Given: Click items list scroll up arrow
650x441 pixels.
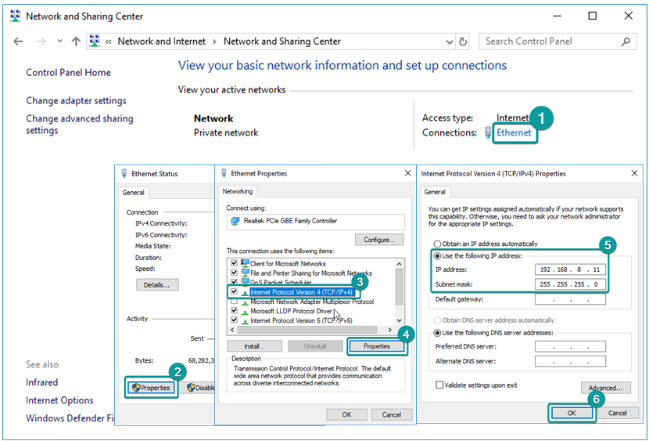Looking at the screenshot, I should click(x=399, y=264).
